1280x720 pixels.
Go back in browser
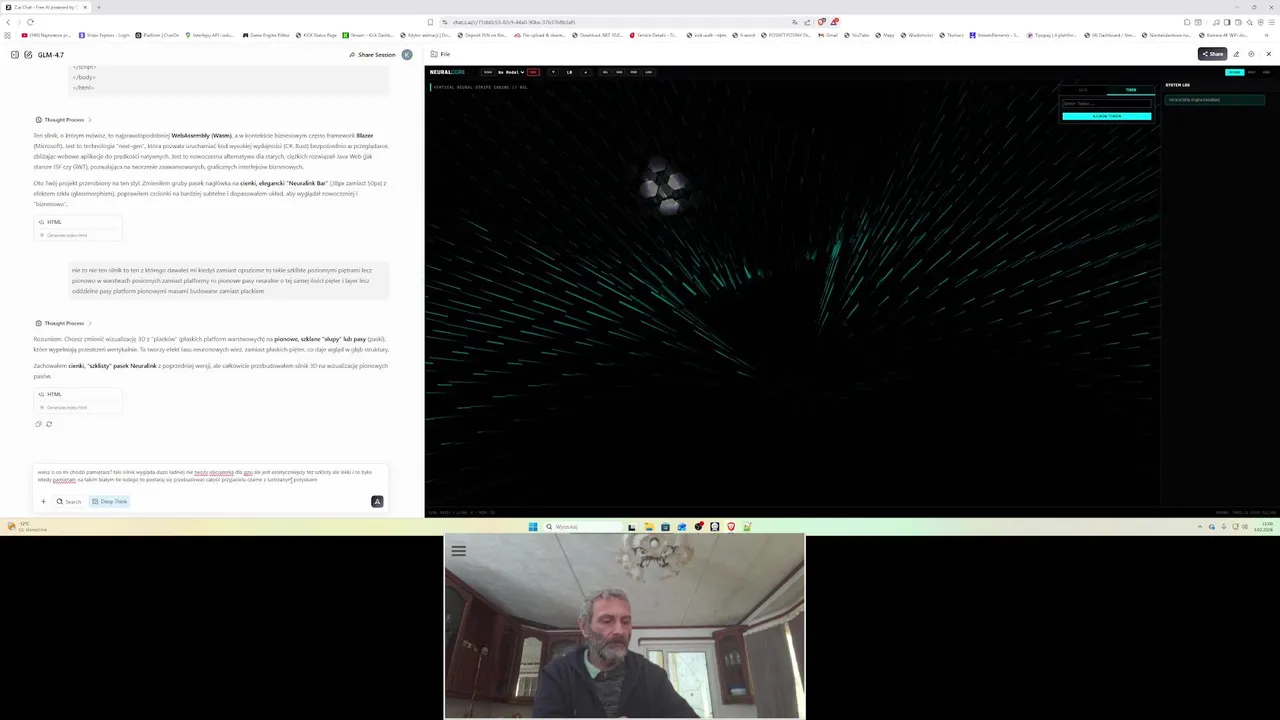click(8, 22)
